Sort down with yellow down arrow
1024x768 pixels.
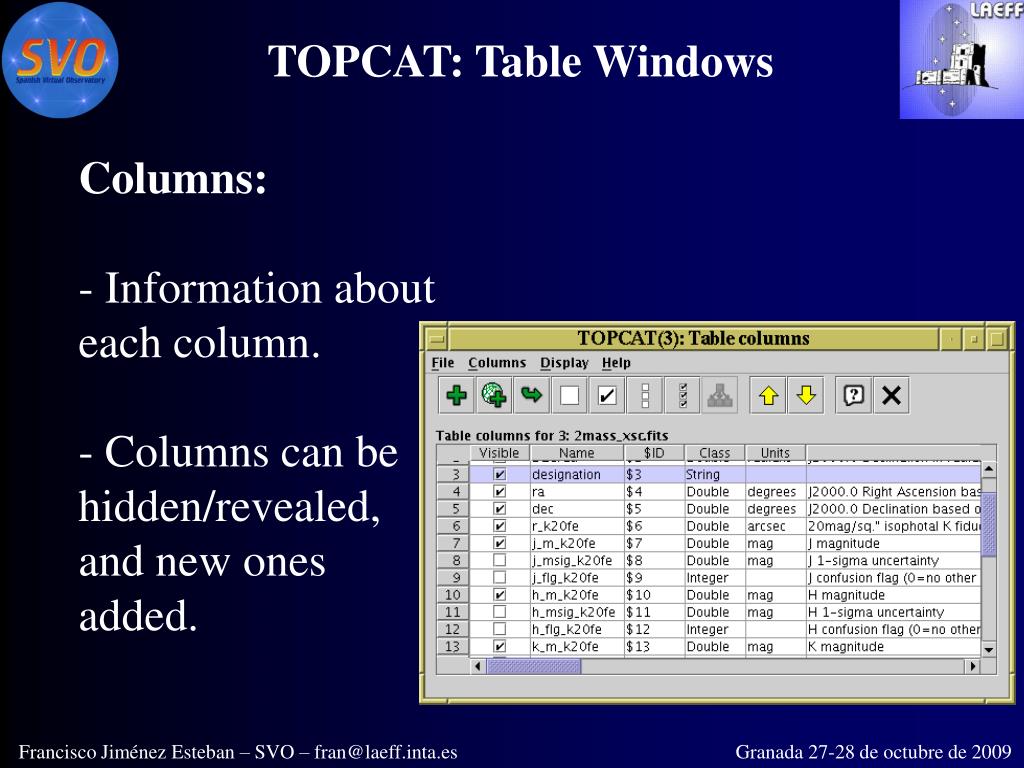coord(806,395)
